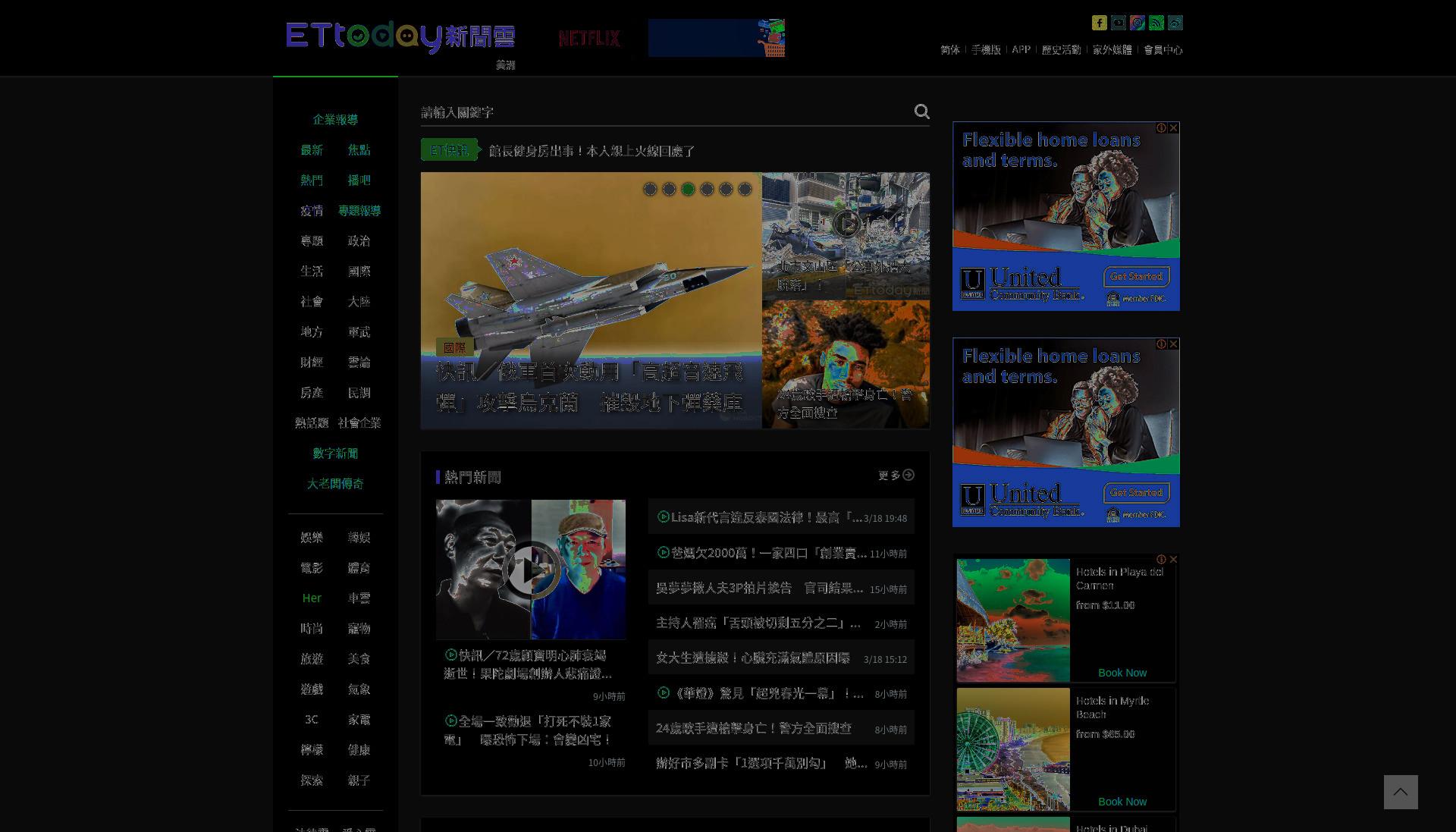Select the sixth carousel dot
Image resolution: width=1456 pixels, height=832 pixels.
tap(745, 189)
